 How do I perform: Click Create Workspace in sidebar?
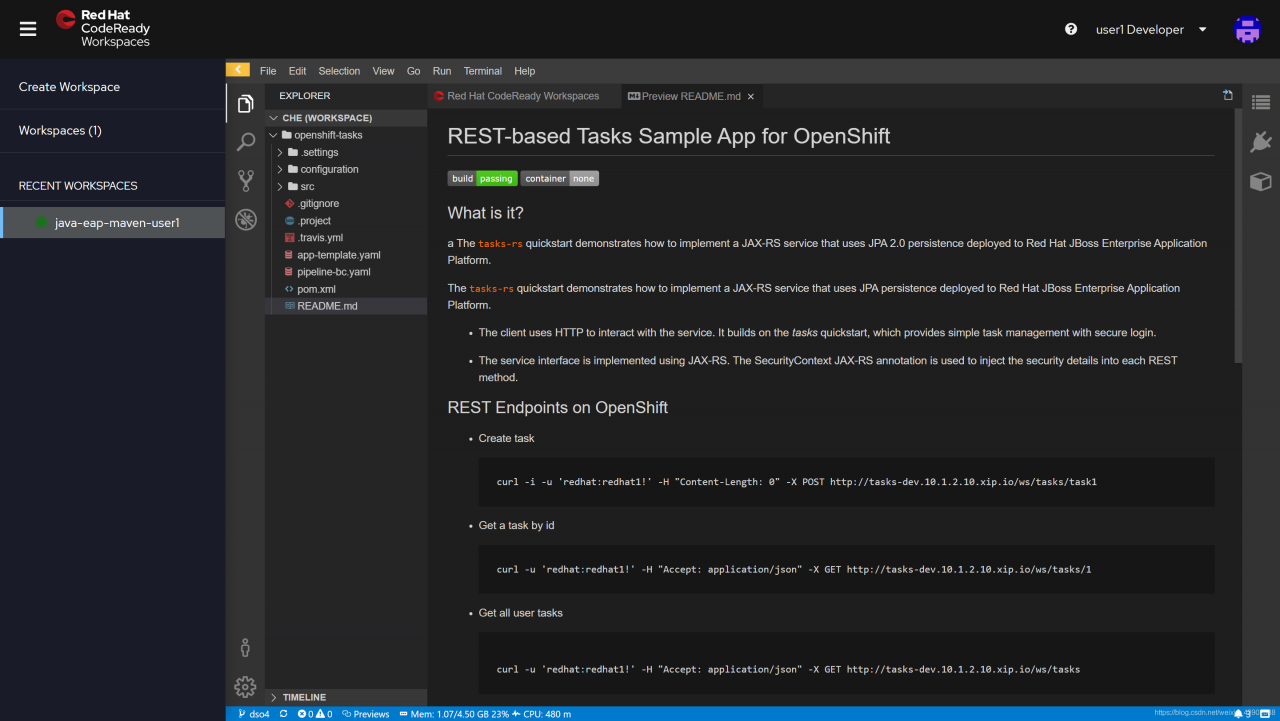point(69,87)
